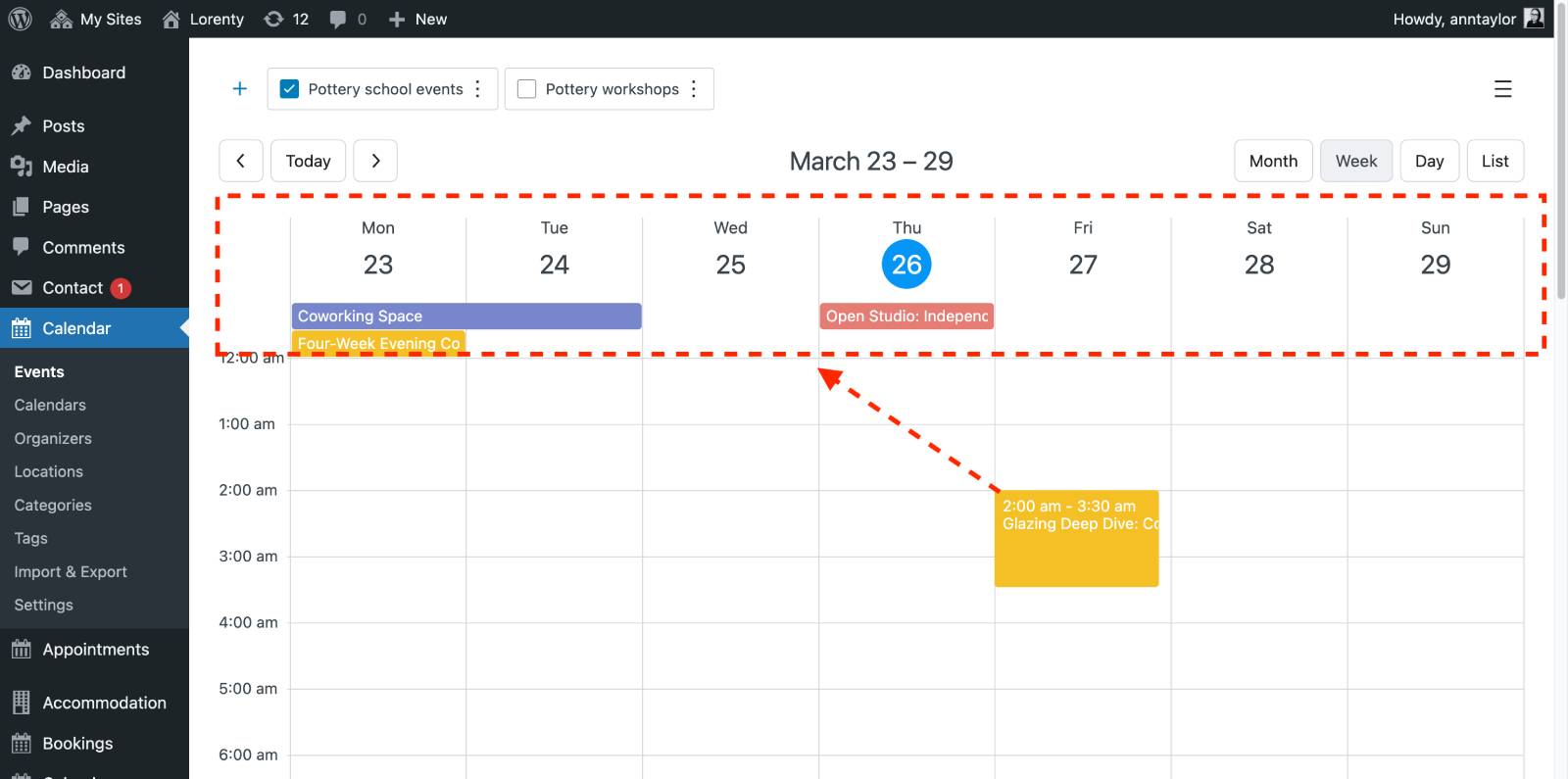Open the Tags submenu item
Image resolution: width=1568 pixels, height=779 pixels.
[x=30, y=538]
